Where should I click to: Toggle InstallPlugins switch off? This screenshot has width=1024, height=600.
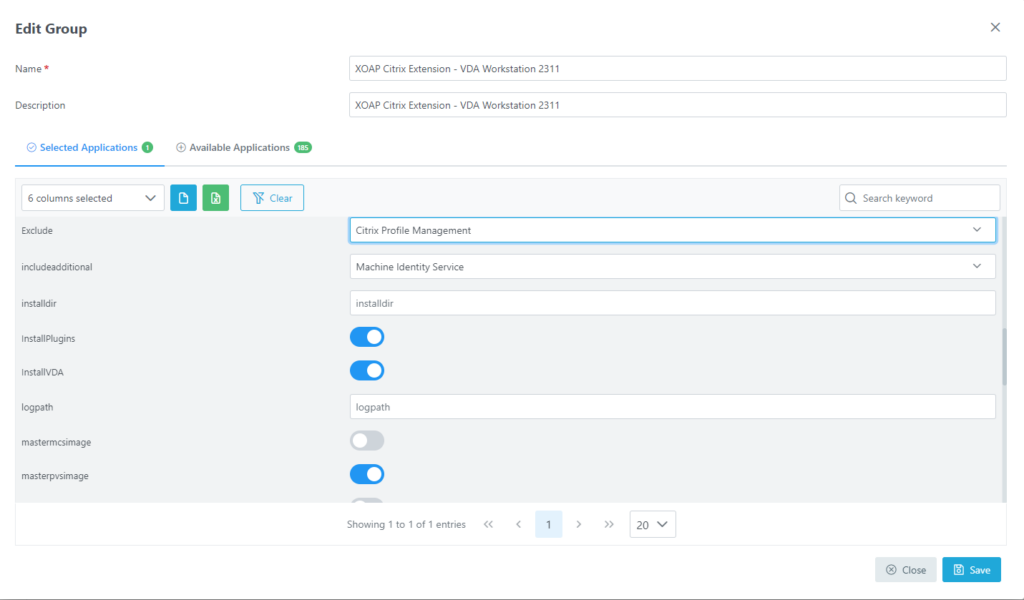point(367,337)
